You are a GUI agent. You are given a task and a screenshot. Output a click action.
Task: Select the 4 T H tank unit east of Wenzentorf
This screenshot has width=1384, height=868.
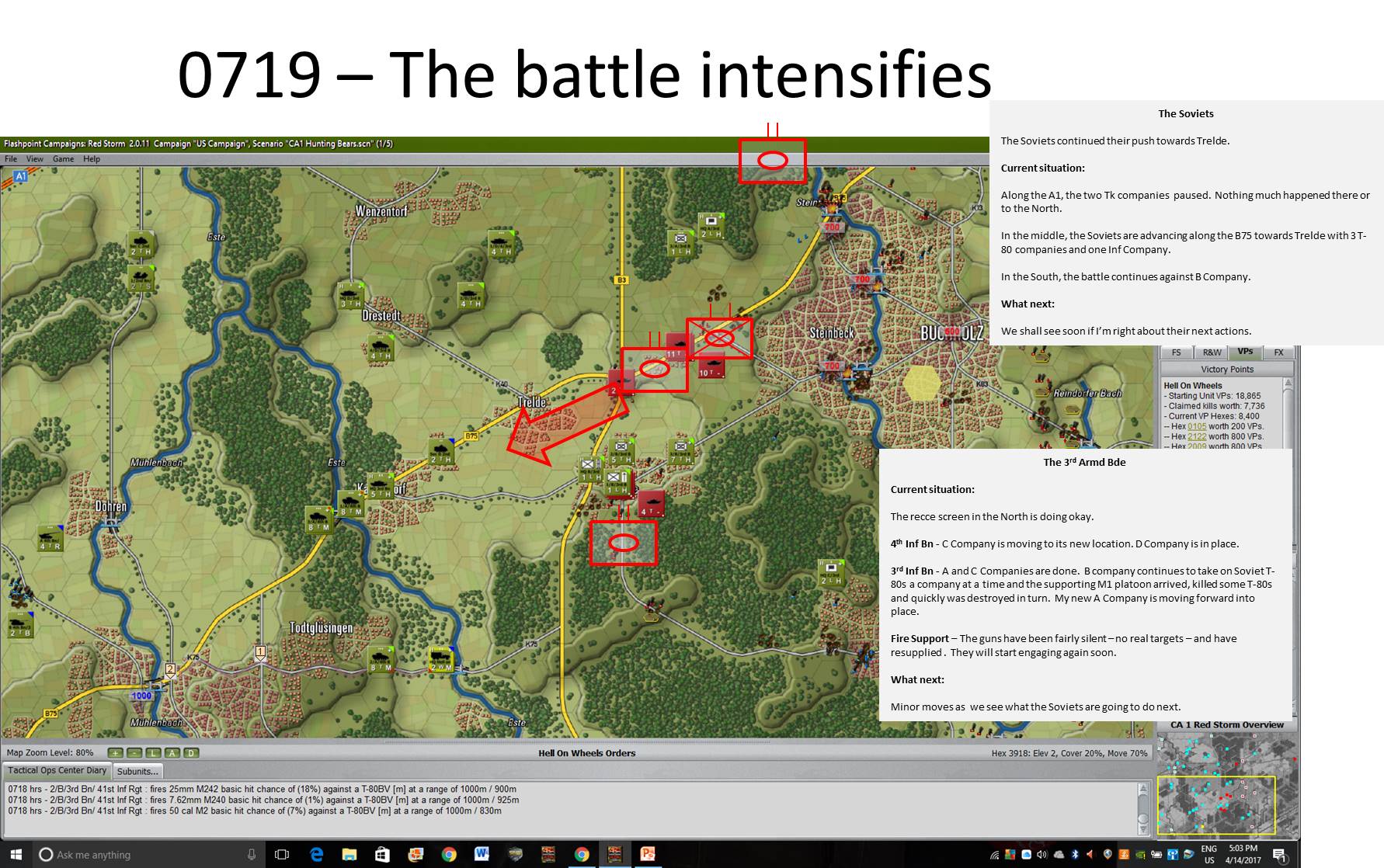[x=500, y=243]
